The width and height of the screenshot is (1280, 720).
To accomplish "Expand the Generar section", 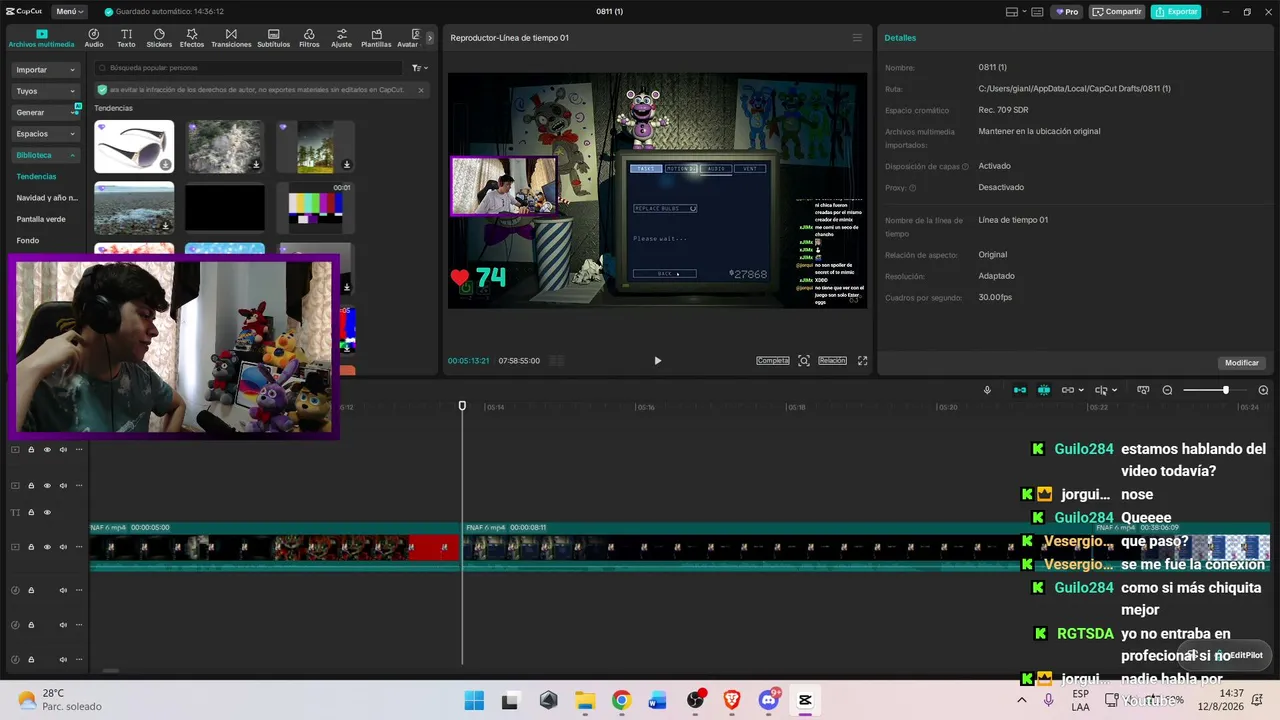I will (x=46, y=112).
